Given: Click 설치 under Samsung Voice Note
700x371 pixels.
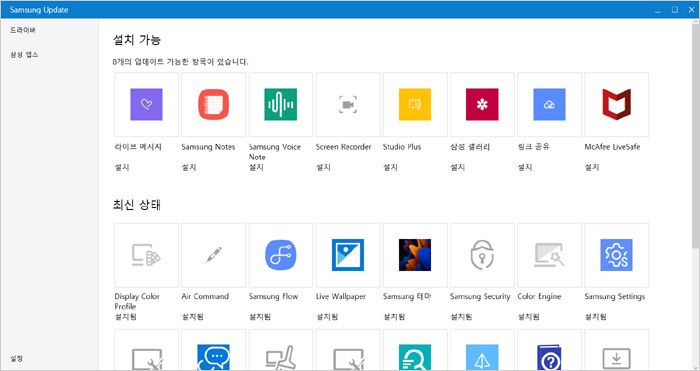Looking at the screenshot, I should coord(256,167).
